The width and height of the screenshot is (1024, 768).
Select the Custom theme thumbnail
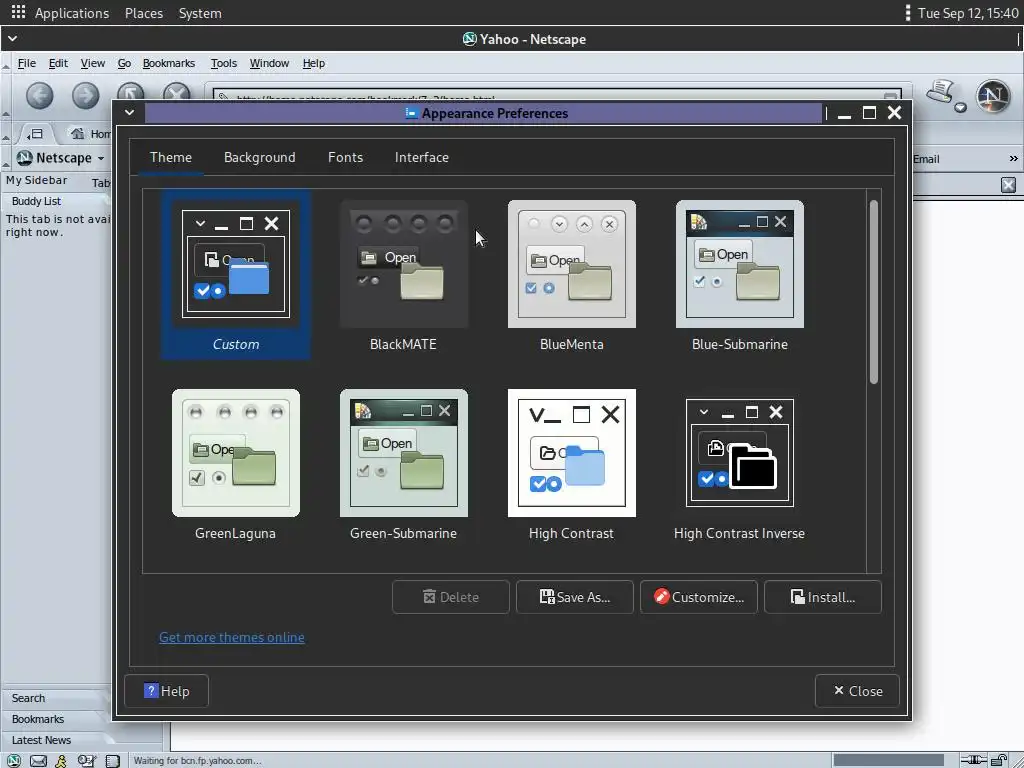[x=236, y=275]
